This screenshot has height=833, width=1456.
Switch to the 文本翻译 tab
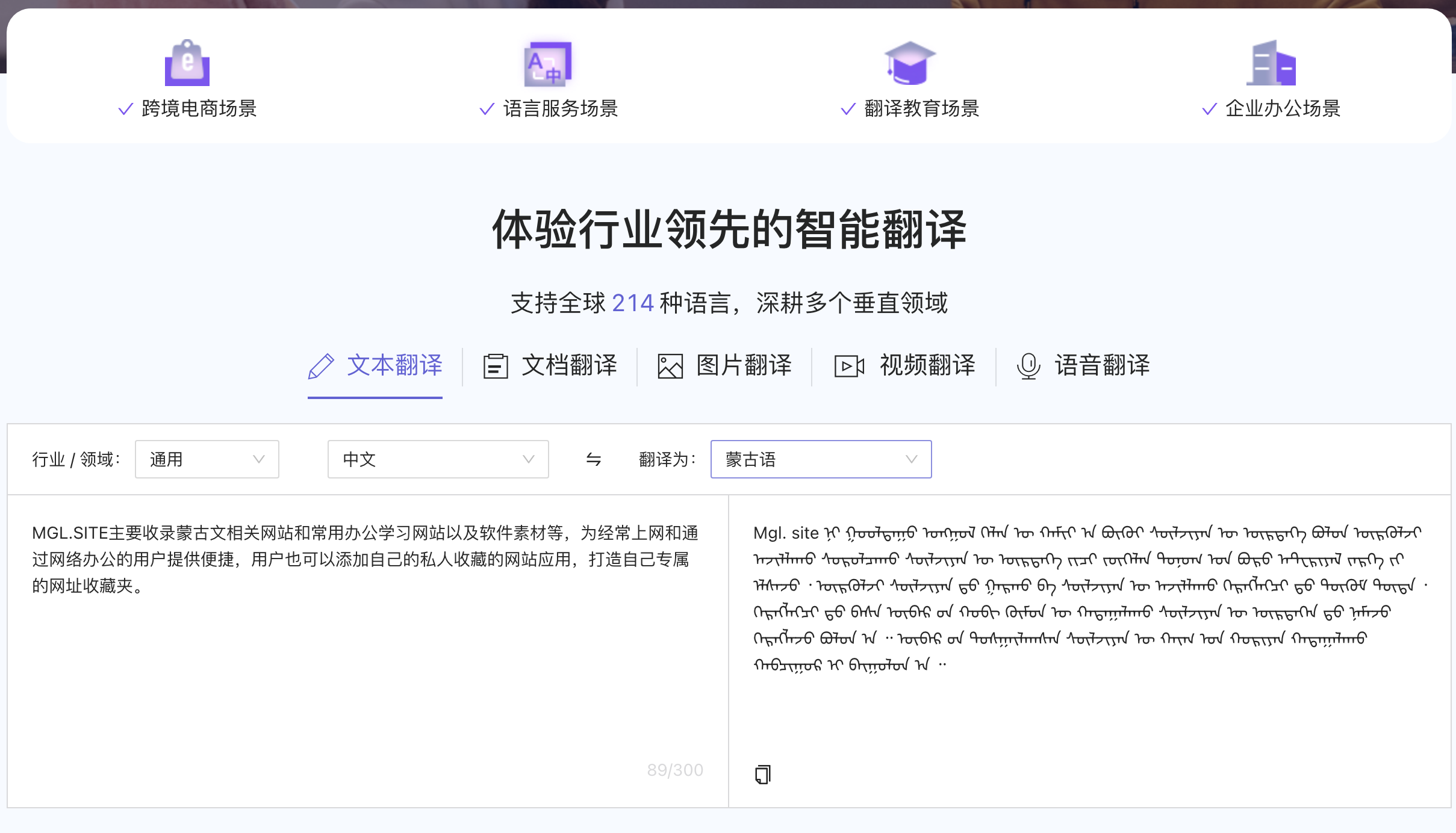point(395,366)
